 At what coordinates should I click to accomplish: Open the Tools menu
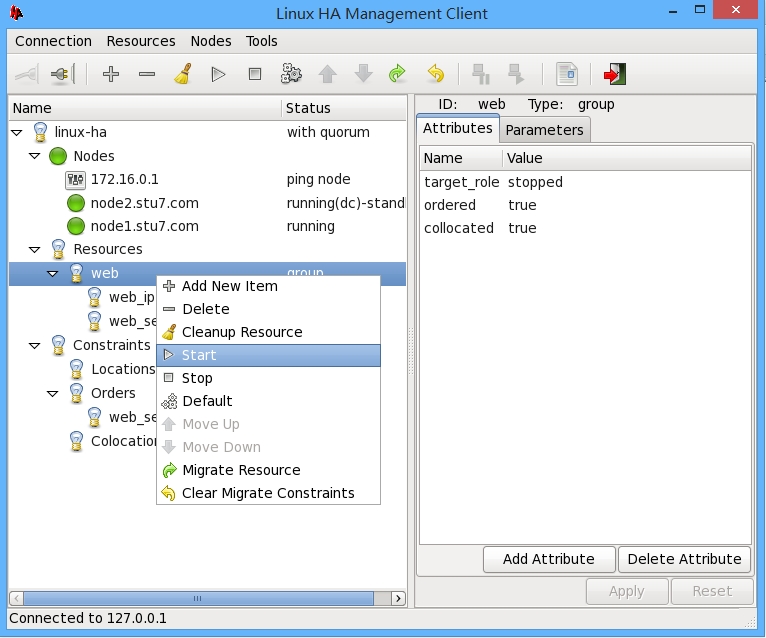pyautogui.click(x=261, y=41)
